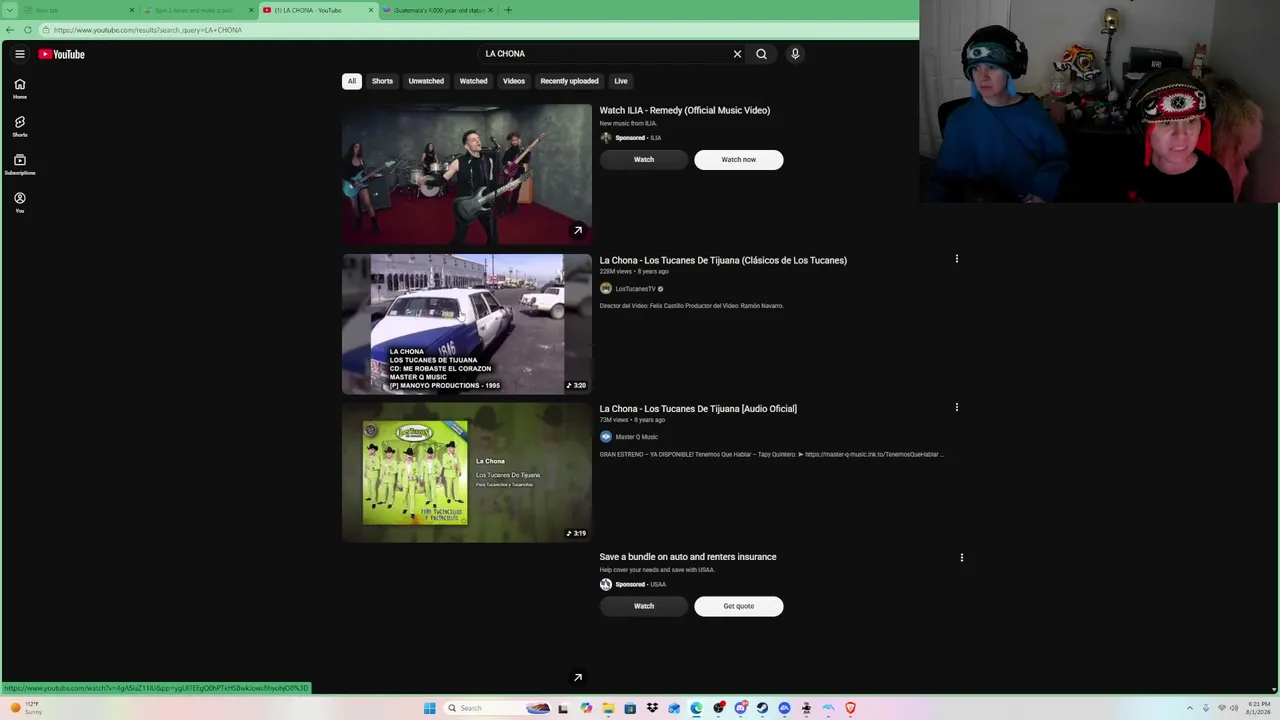
Task: Open the weather widget on taskbar
Action: [x=26, y=708]
